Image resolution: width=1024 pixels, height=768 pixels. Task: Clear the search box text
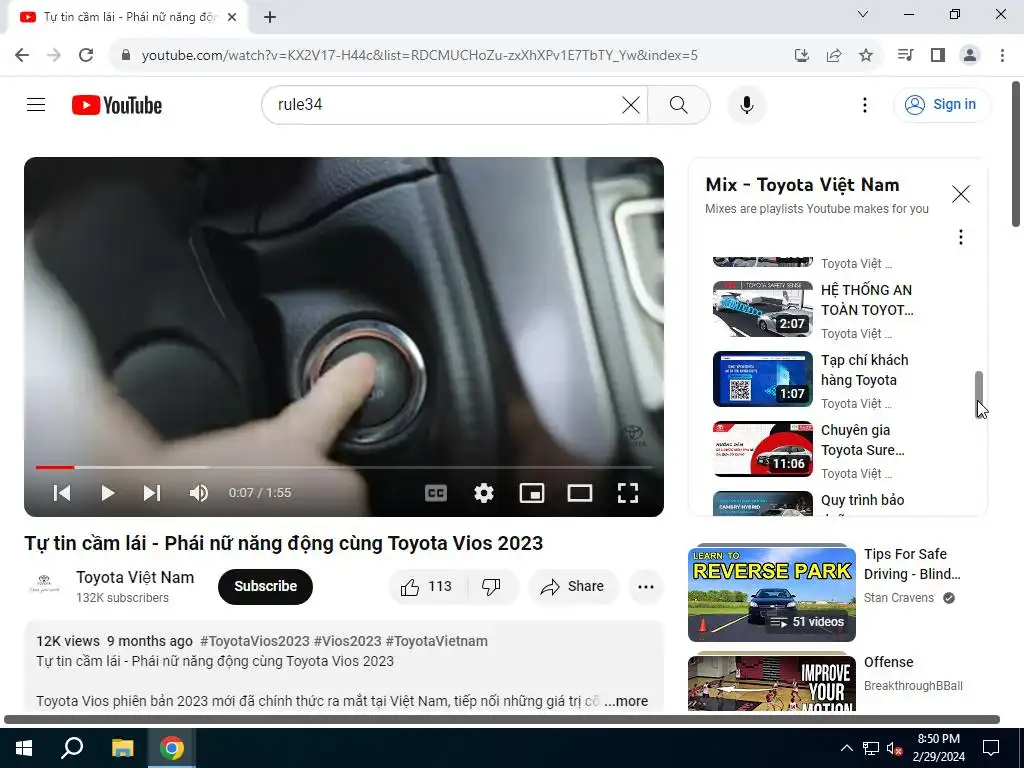(x=631, y=104)
